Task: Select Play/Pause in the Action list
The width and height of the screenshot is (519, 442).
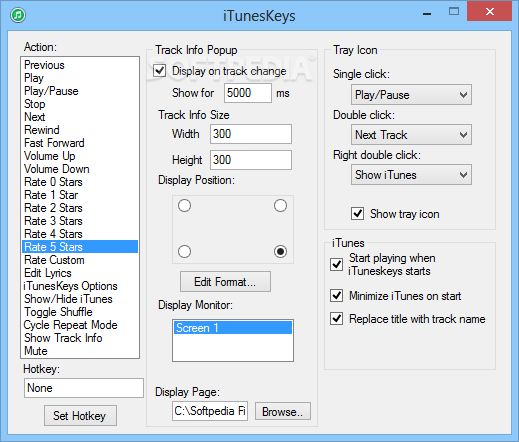Action: pos(80,91)
